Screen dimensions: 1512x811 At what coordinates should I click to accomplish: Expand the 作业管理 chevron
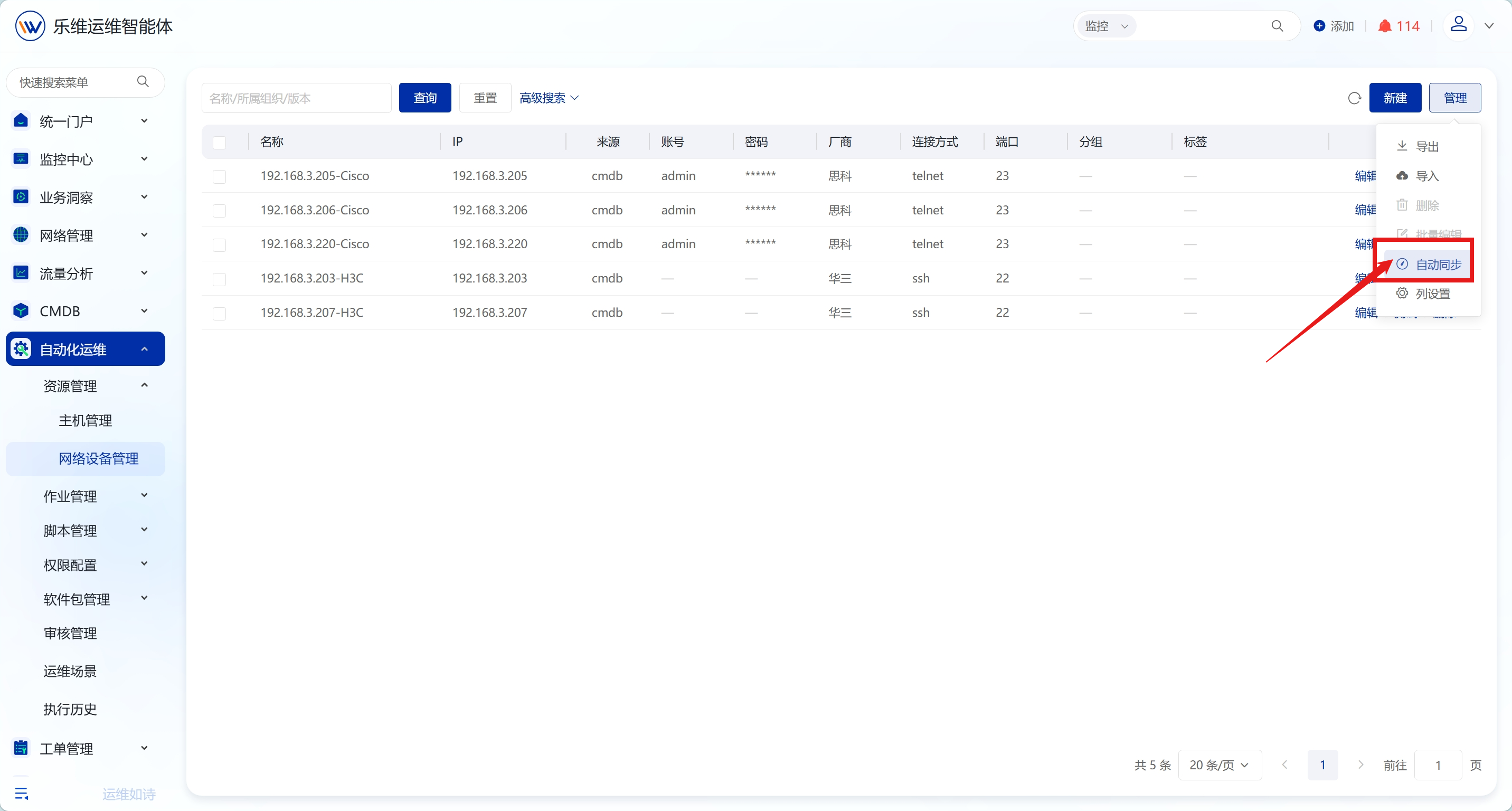coord(145,496)
